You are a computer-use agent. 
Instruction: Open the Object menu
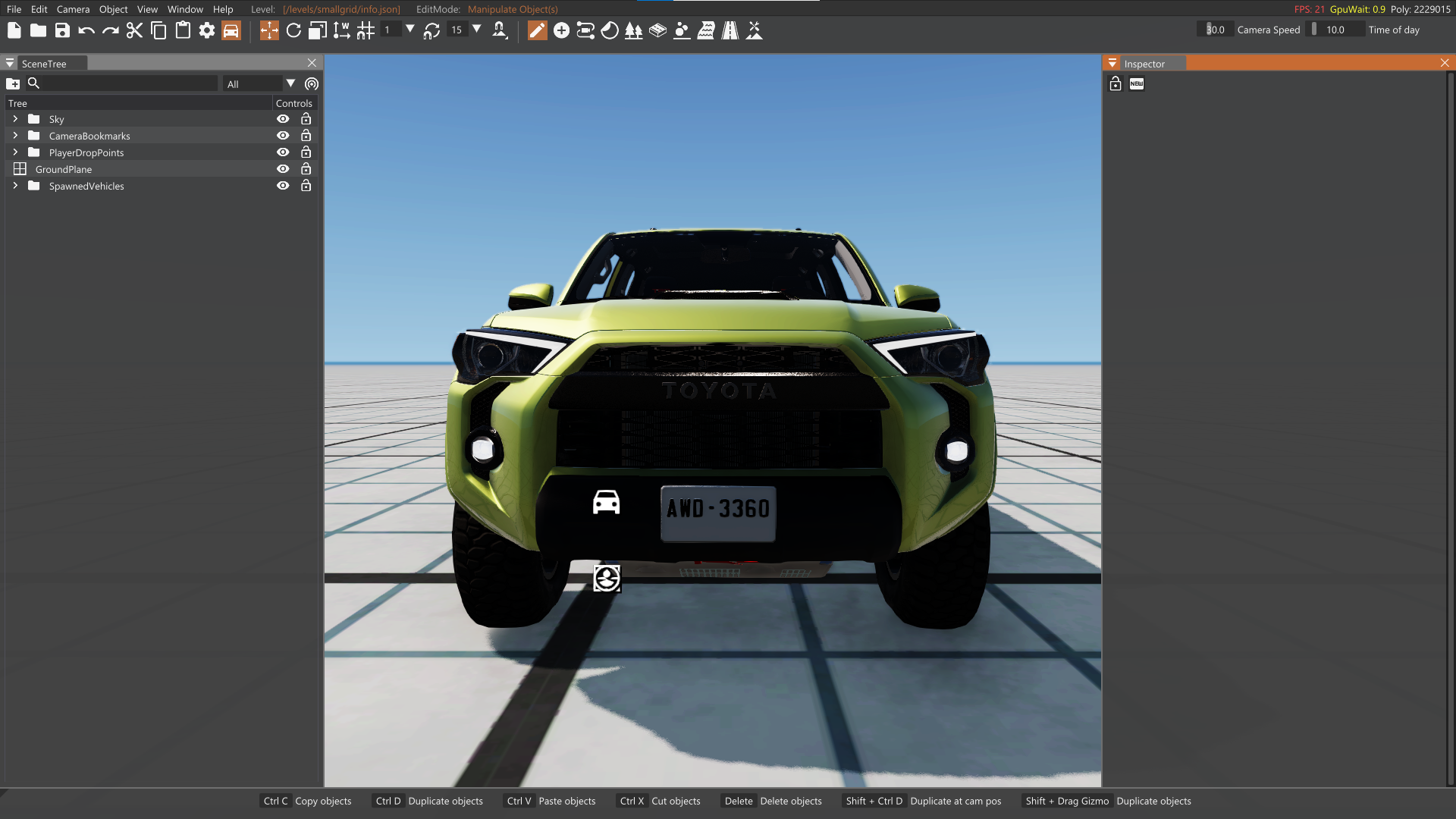point(113,9)
